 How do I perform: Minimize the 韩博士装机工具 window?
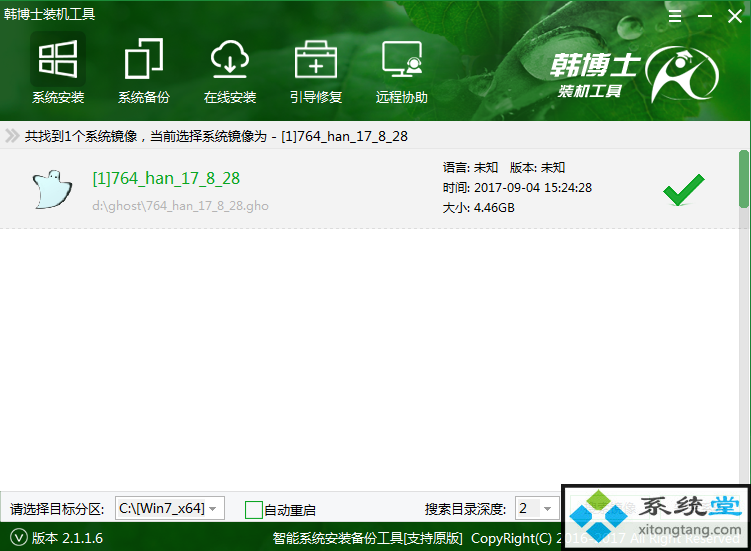click(705, 16)
